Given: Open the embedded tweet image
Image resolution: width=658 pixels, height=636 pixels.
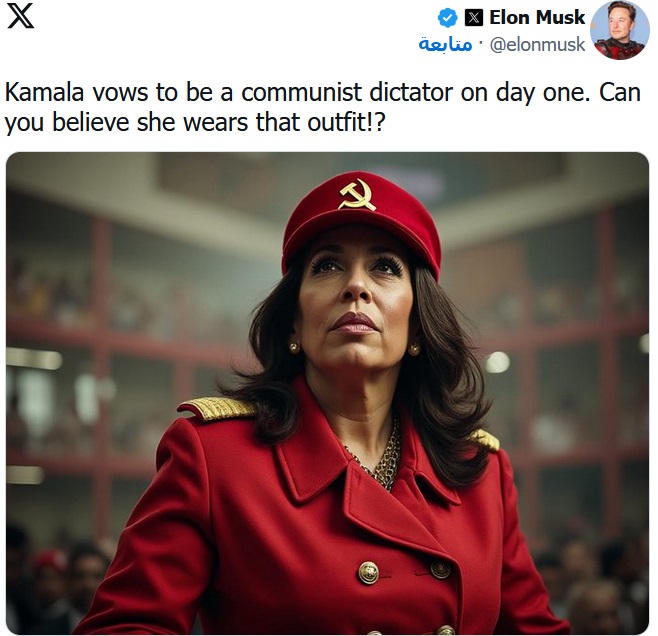Looking at the screenshot, I should point(327,393).
